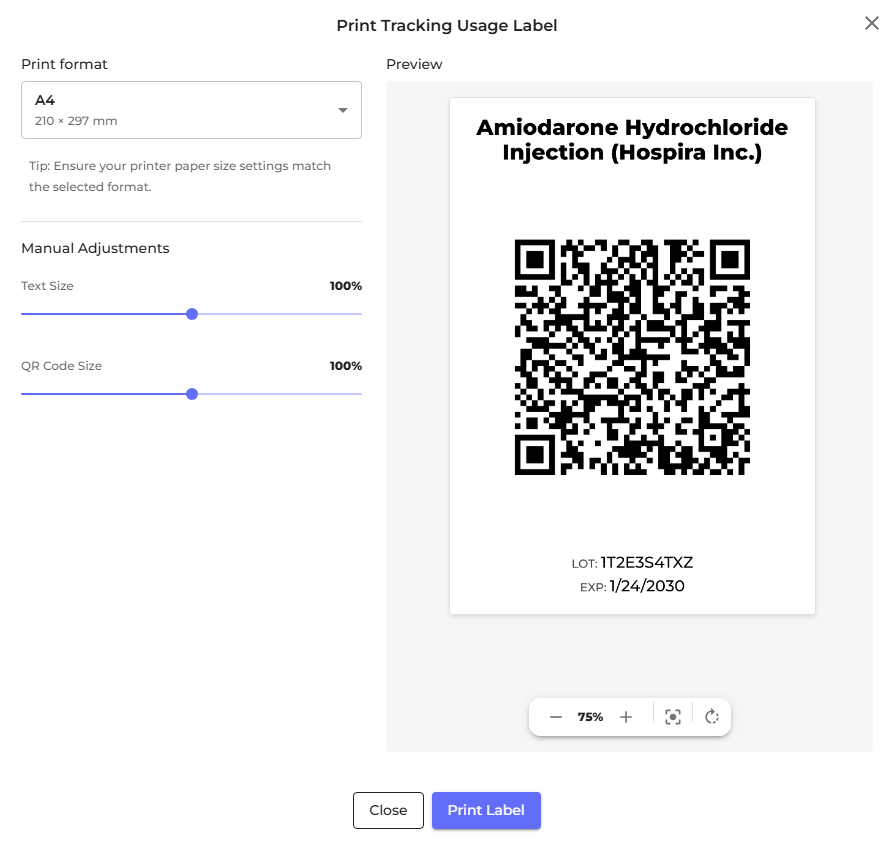This screenshot has height=851, width=893.
Task: Click the QR code in preview
Action: point(632,356)
